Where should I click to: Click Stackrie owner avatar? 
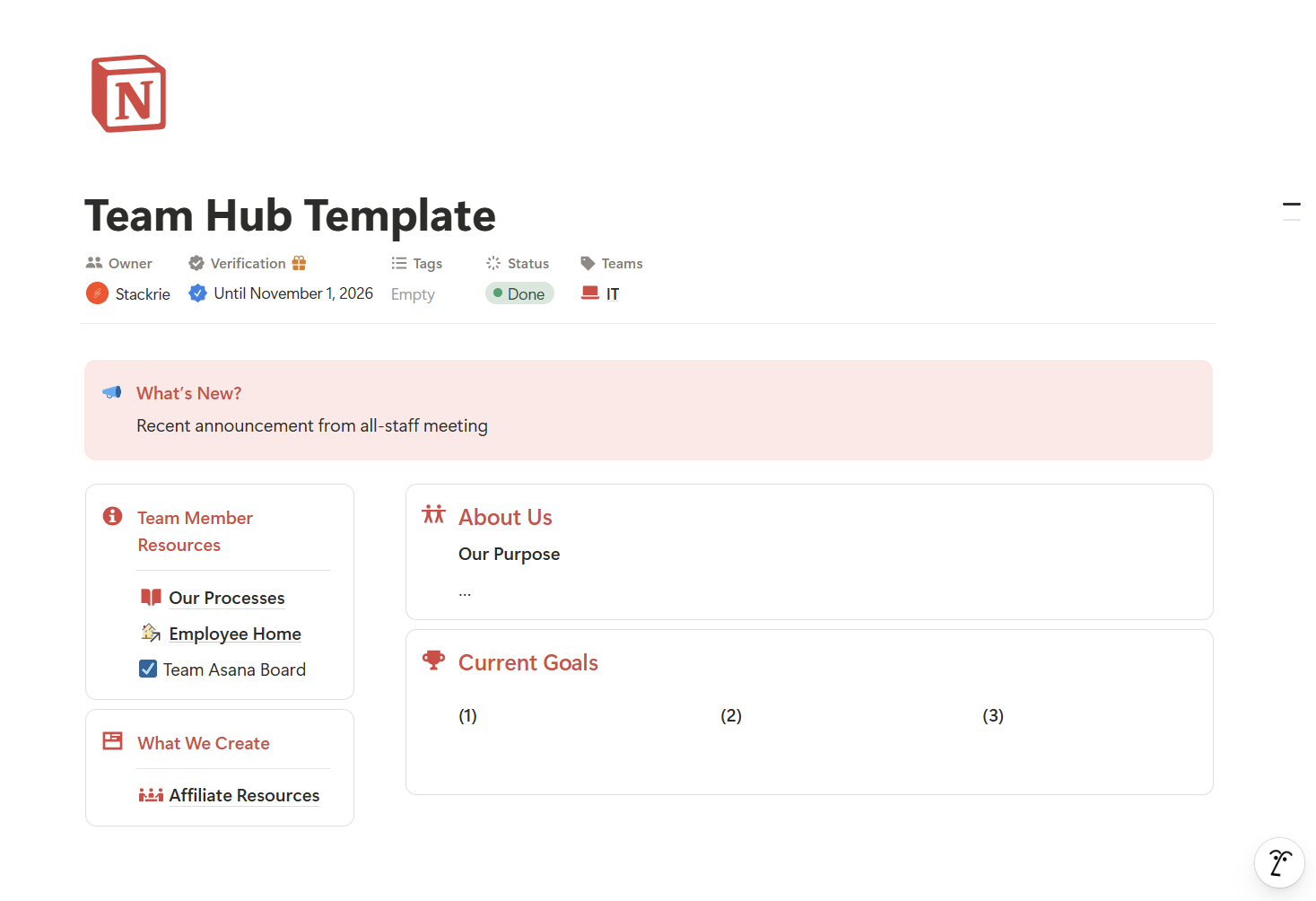pos(97,293)
